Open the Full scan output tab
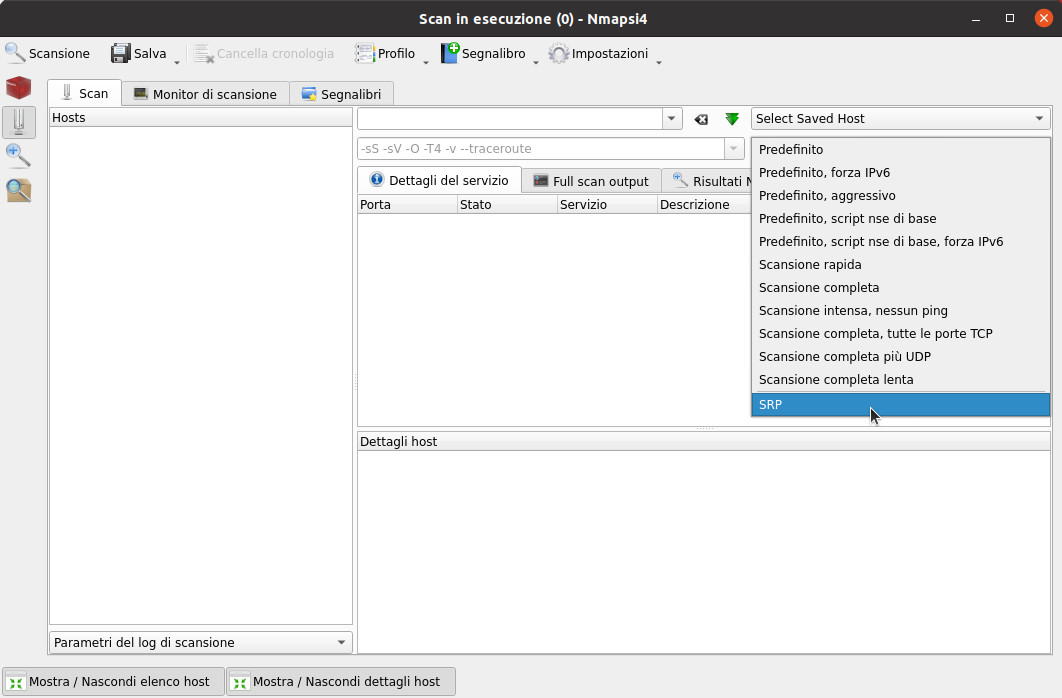This screenshot has width=1062, height=698. pyautogui.click(x=591, y=181)
